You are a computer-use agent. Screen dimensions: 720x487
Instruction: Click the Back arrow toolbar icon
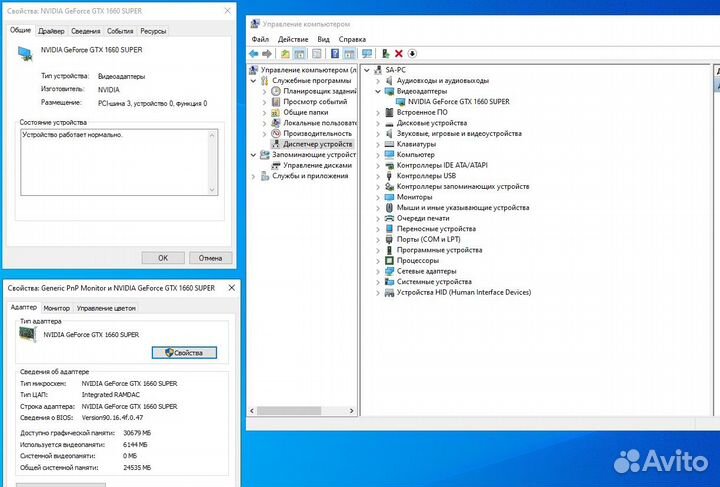coord(254,53)
